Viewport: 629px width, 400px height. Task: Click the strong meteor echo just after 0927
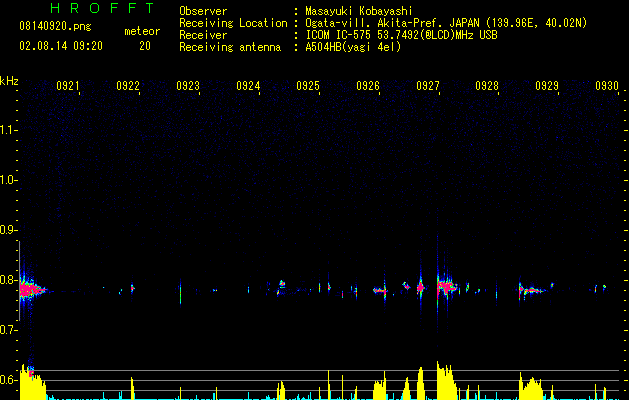coord(446,286)
